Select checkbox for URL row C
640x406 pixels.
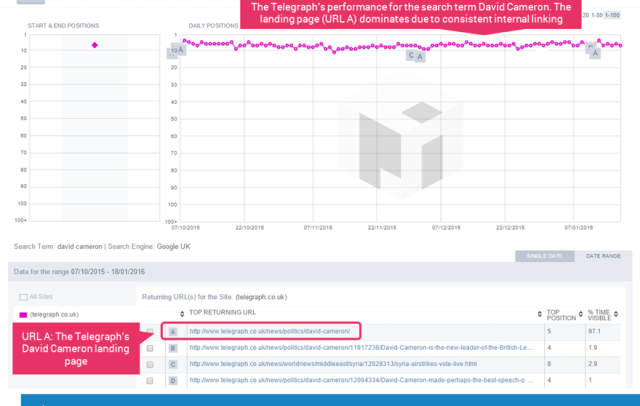pyautogui.click(x=150, y=364)
